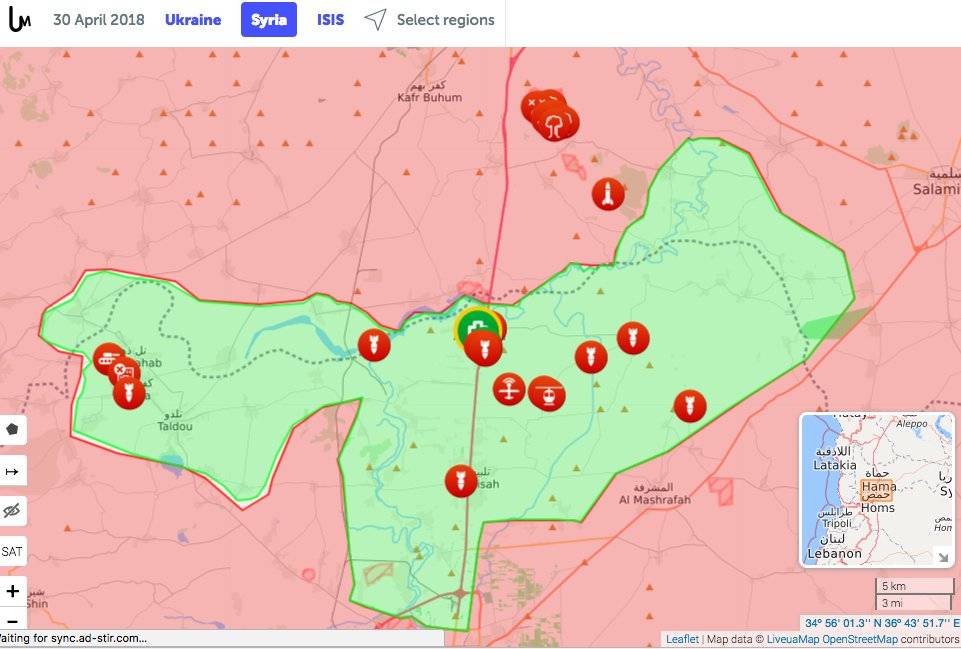Switch to the Ukraine map tab
Screen dimensions: 961x649
[193, 20]
